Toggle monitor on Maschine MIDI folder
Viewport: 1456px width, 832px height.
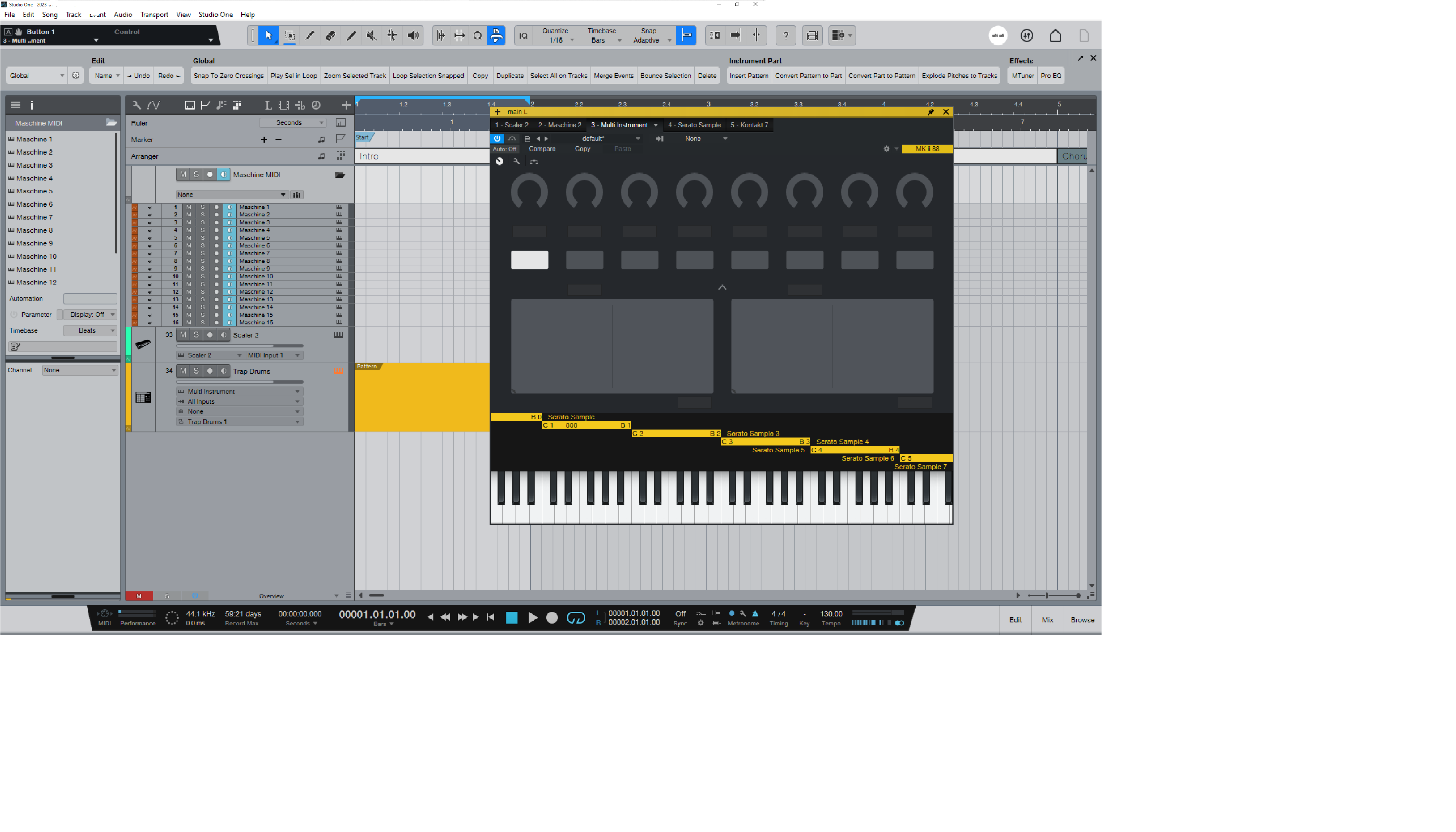click(x=224, y=175)
